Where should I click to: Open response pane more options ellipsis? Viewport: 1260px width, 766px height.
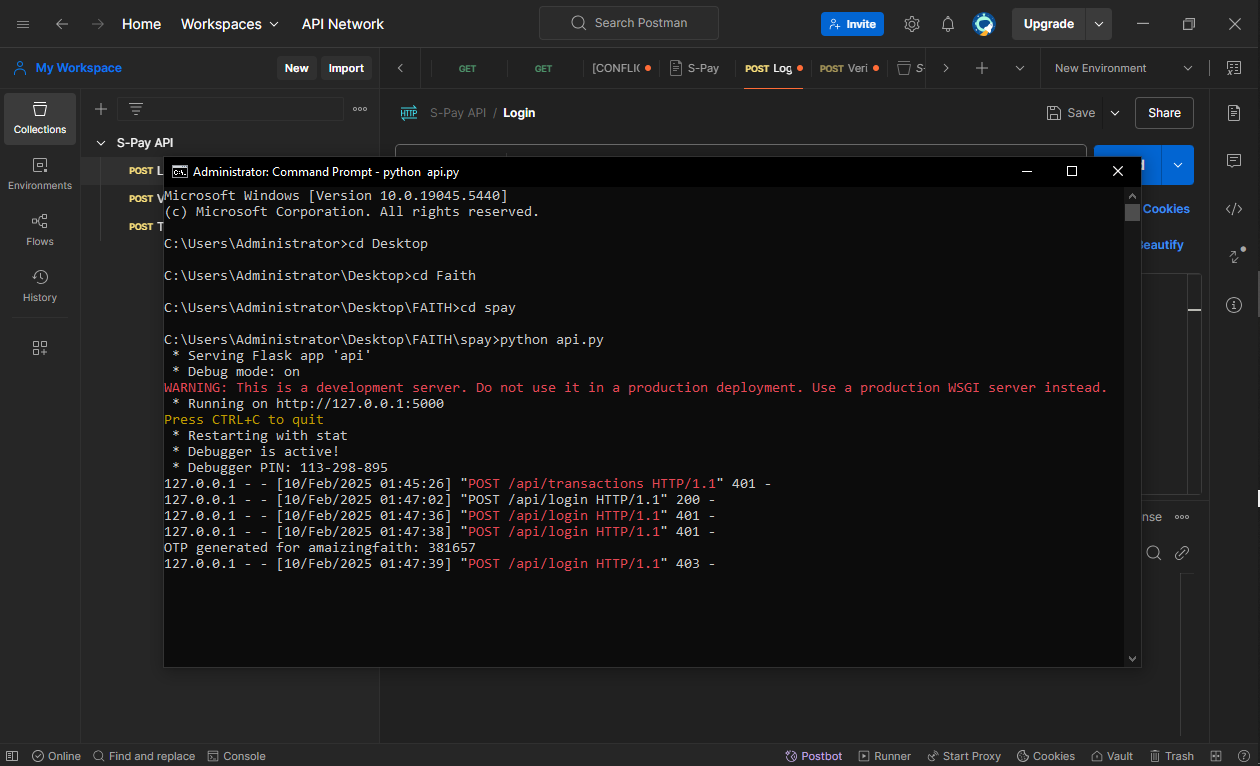click(x=1182, y=517)
